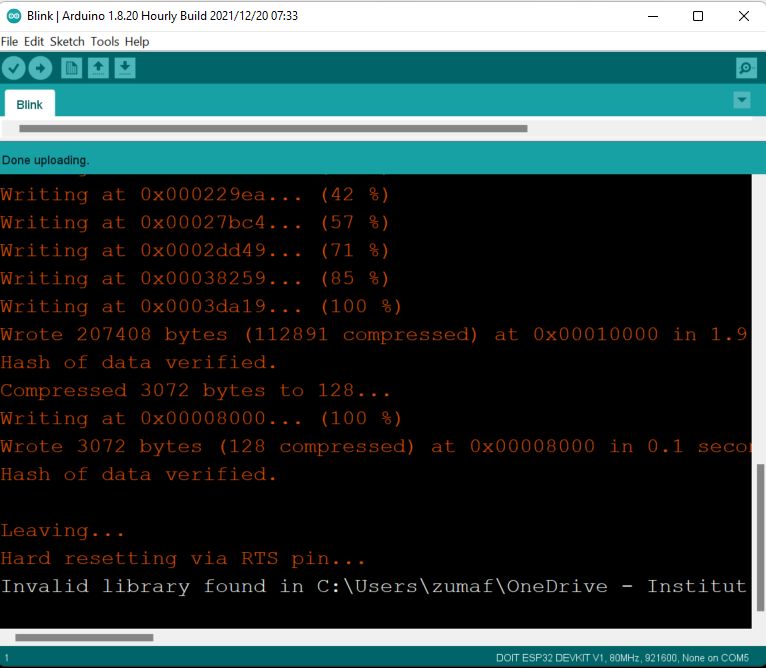Click 'Writing at 0x0002dd49... (71 %)' line
The height and width of the screenshot is (668, 766).
[195, 251]
